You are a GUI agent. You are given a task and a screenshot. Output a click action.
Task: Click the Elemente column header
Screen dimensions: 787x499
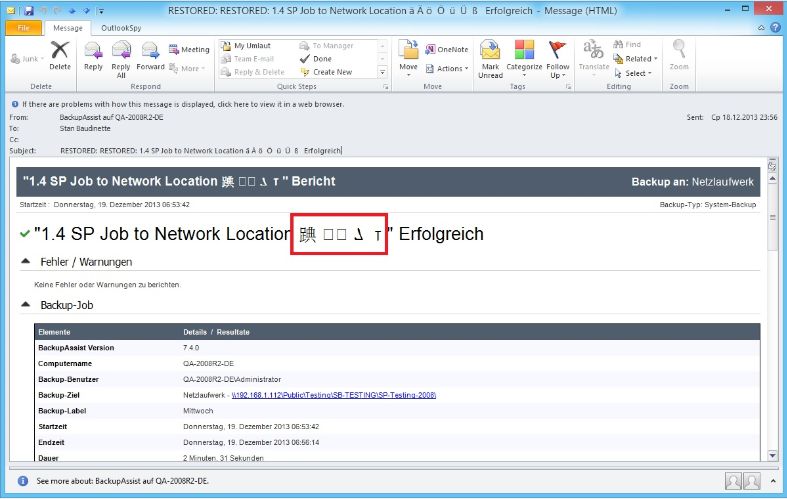tap(54, 332)
